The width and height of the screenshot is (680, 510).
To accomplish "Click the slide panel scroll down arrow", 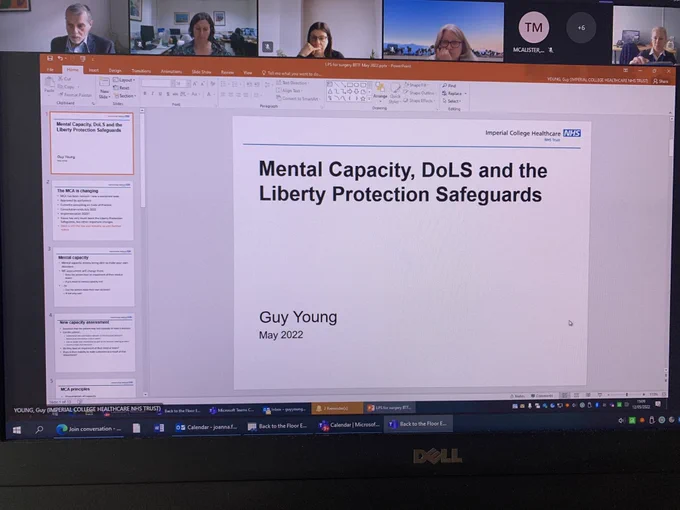I will (x=145, y=394).
